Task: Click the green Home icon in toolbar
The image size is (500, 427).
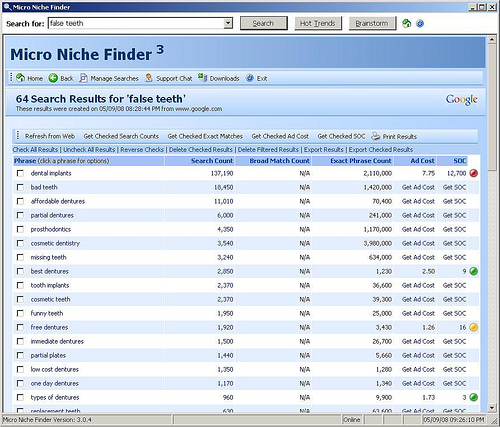Action: 21,78
